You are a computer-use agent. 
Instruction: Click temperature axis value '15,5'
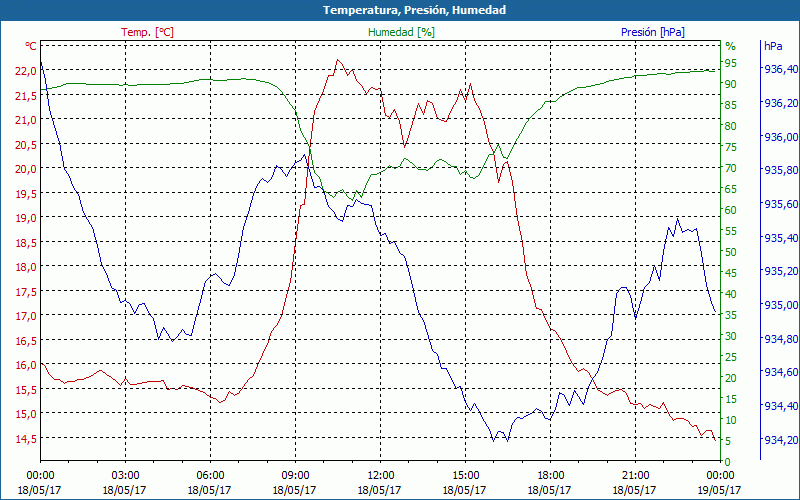pos(26,389)
